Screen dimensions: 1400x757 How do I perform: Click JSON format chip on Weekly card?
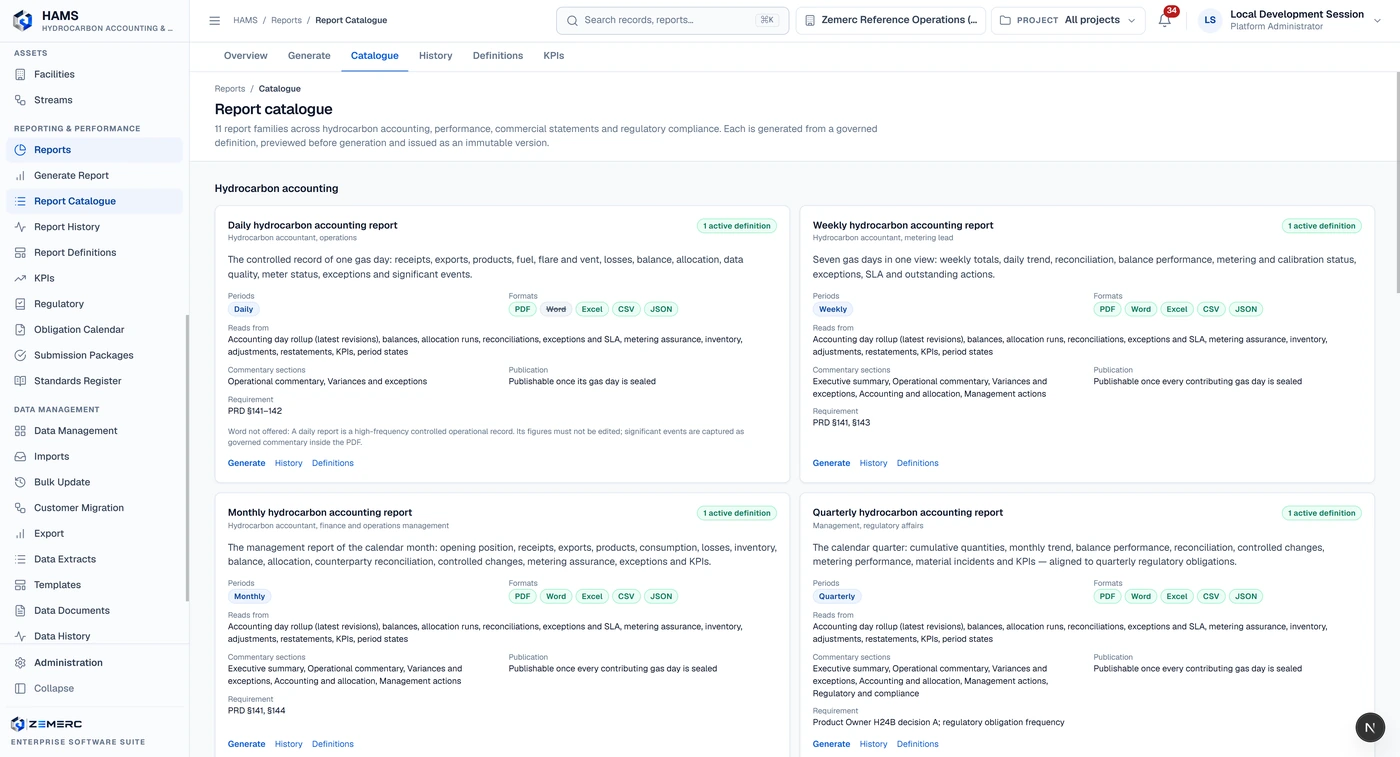click(x=1246, y=309)
